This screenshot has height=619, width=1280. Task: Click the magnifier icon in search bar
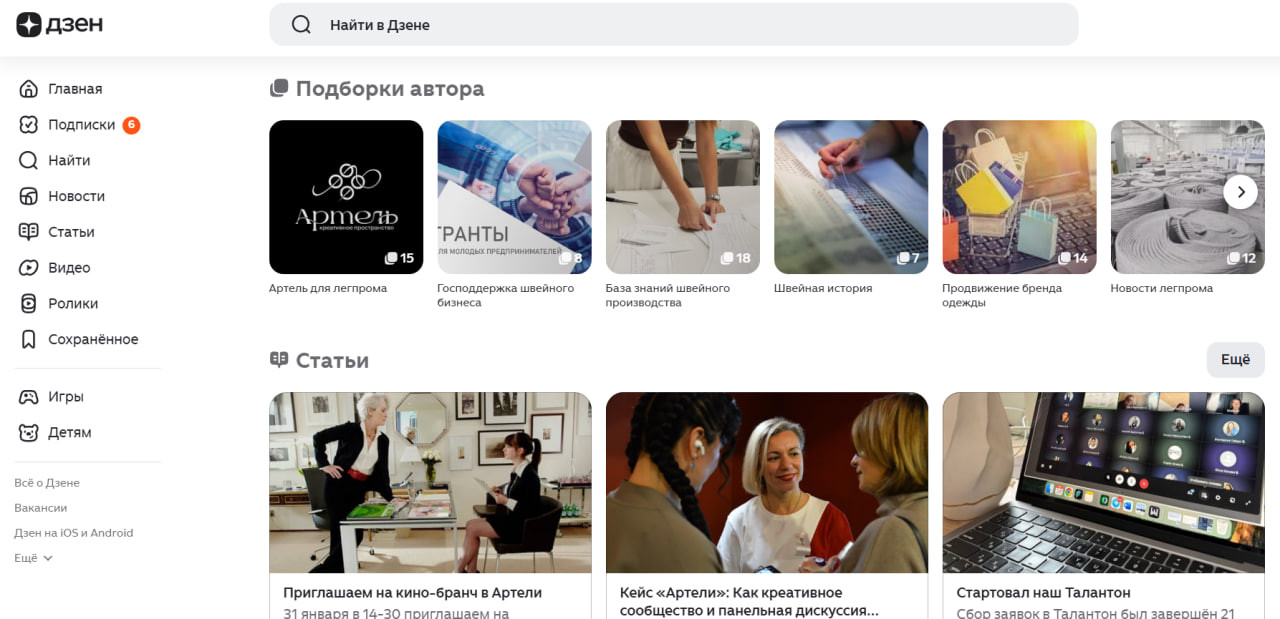click(x=301, y=25)
